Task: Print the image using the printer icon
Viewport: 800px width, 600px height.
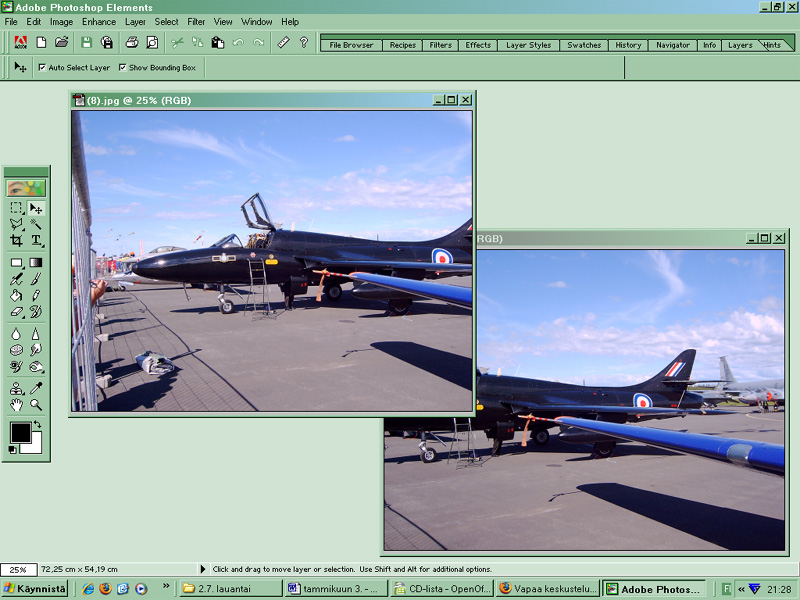Action: pyautogui.click(x=132, y=42)
